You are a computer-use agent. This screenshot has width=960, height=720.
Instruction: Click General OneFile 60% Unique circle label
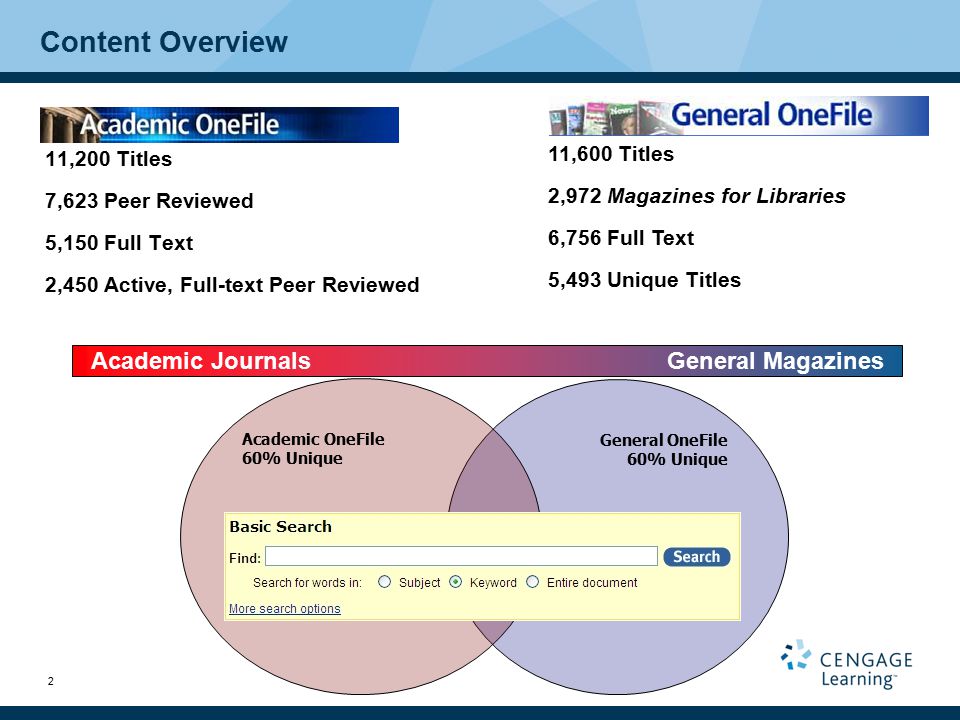click(664, 449)
